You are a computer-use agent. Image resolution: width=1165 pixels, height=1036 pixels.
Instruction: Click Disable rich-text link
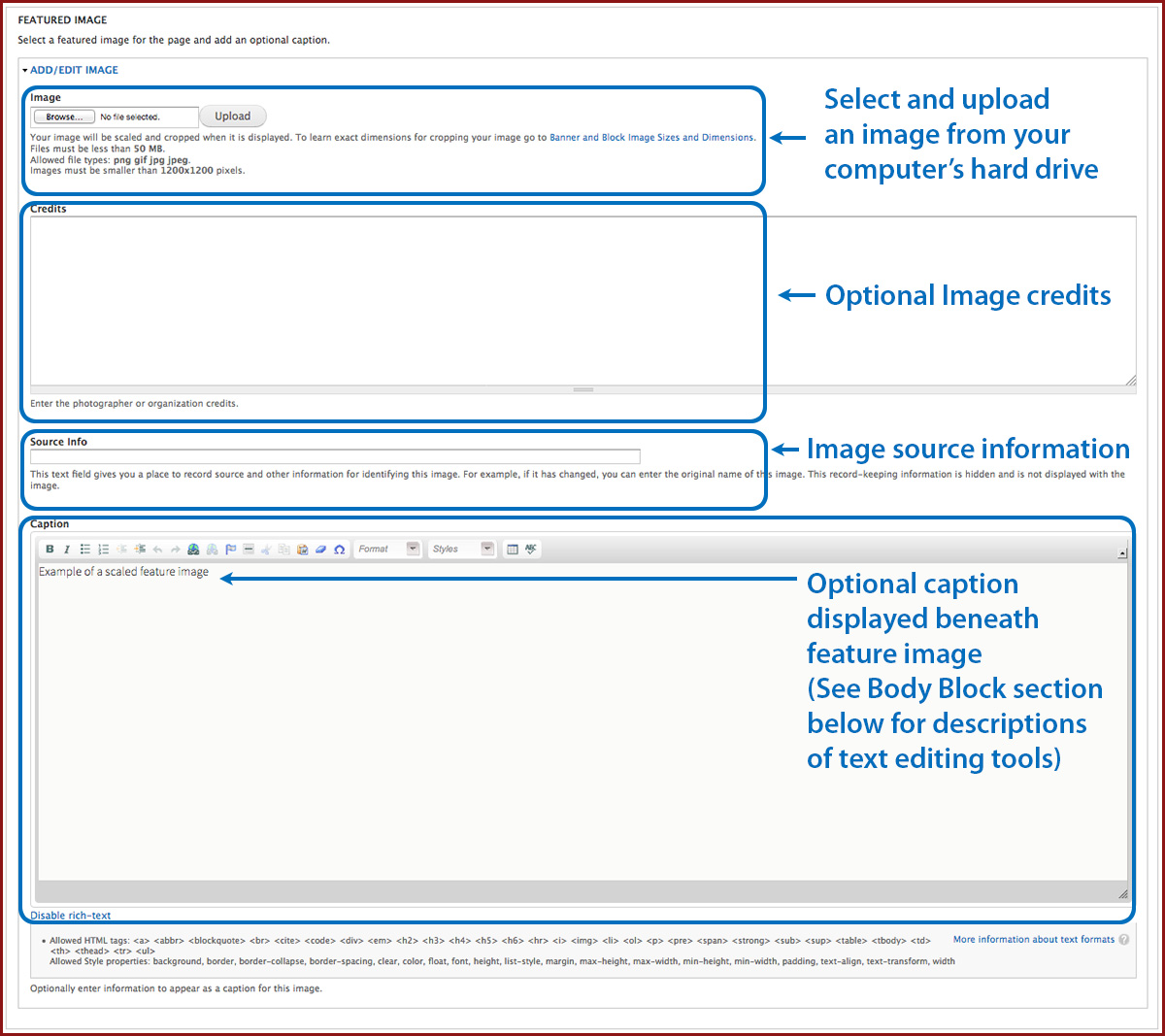point(71,916)
